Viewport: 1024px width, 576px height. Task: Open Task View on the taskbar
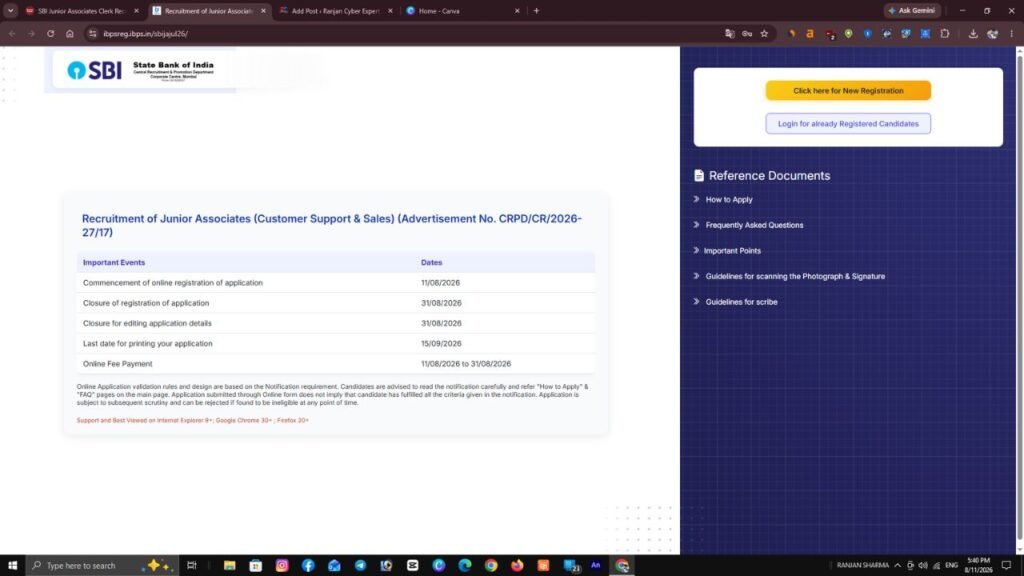(191, 565)
